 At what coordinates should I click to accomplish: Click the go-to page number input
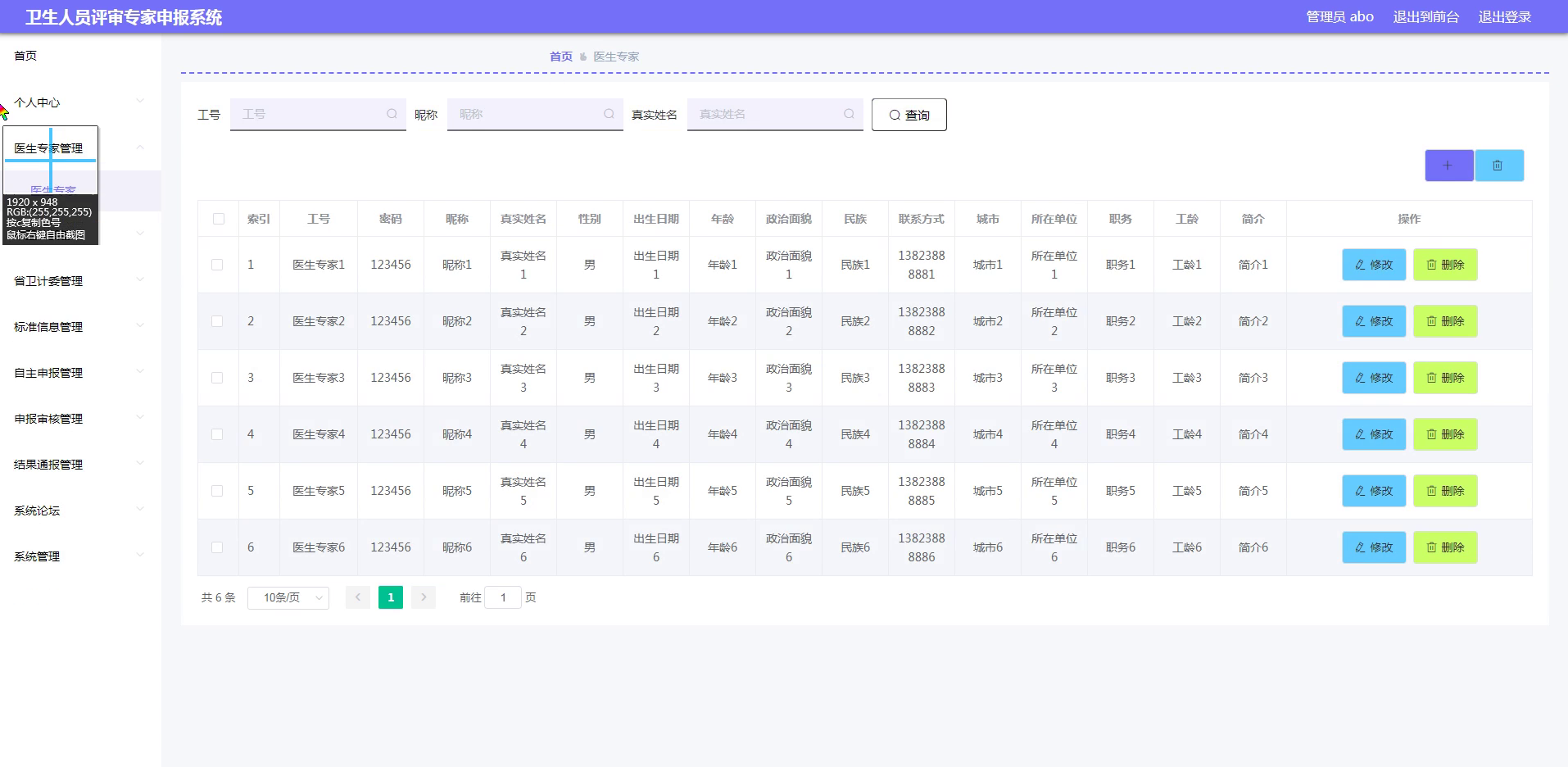[503, 597]
